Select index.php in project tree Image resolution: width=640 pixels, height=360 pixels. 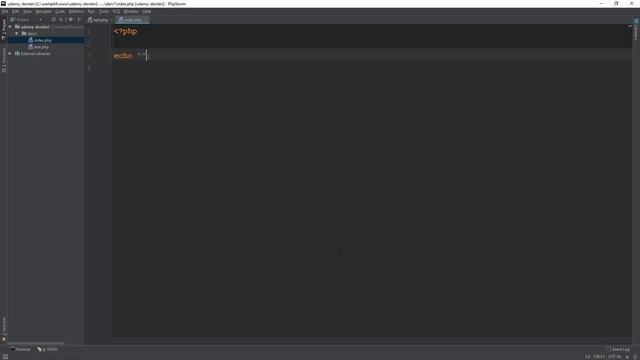coord(43,40)
